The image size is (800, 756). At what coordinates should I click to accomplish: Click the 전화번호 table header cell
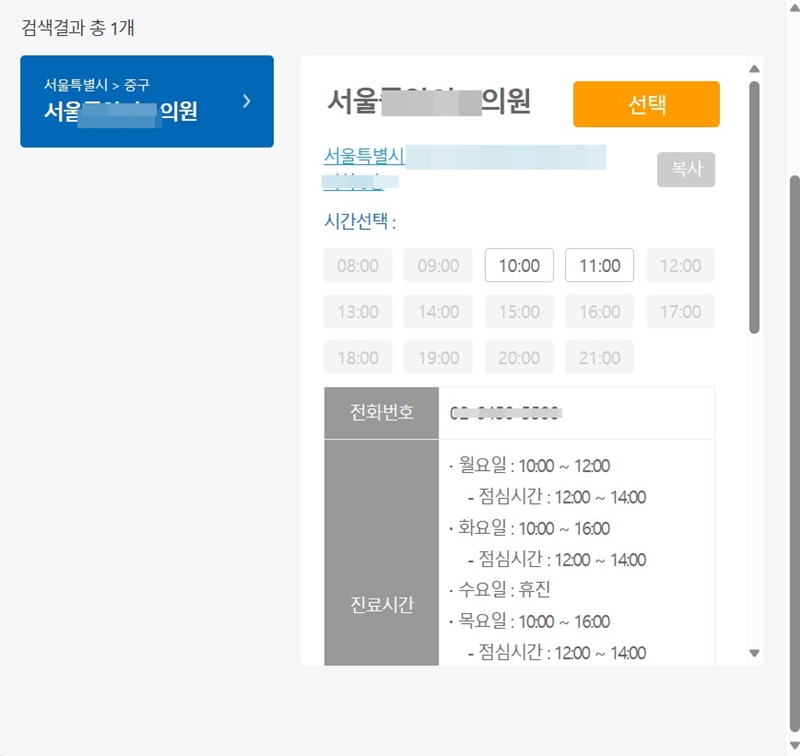(x=382, y=413)
